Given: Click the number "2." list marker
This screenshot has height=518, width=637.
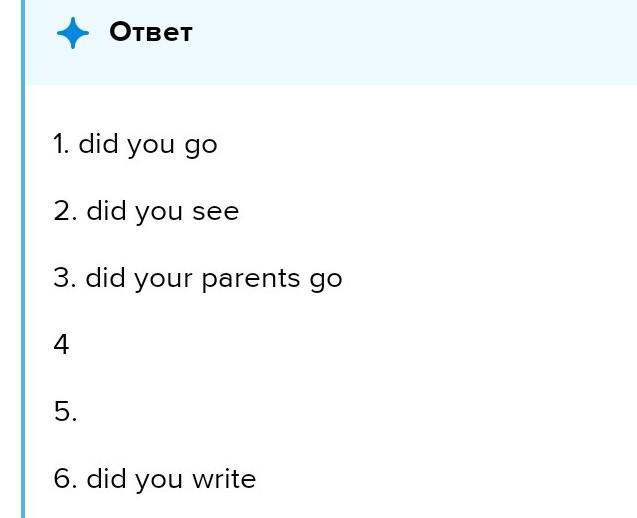Looking at the screenshot, I should 65,212.
